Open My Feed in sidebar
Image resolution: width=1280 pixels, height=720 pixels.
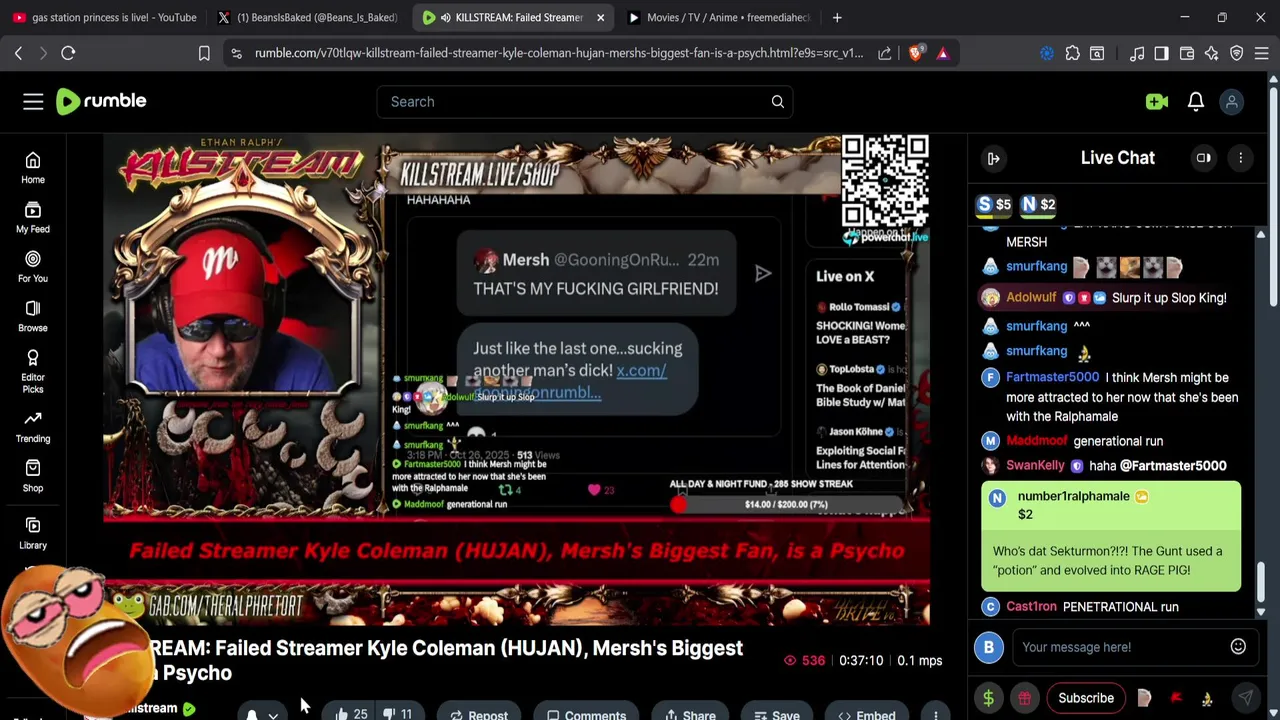point(33,217)
